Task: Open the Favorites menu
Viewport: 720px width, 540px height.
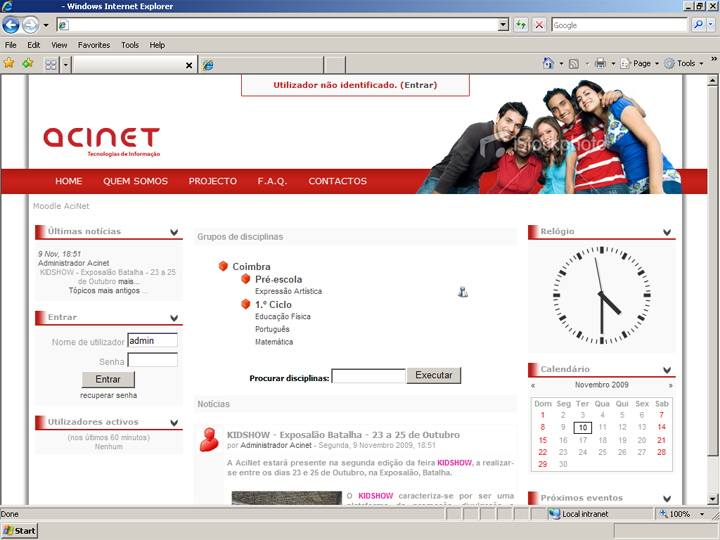Action: click(x=94, y=45)
